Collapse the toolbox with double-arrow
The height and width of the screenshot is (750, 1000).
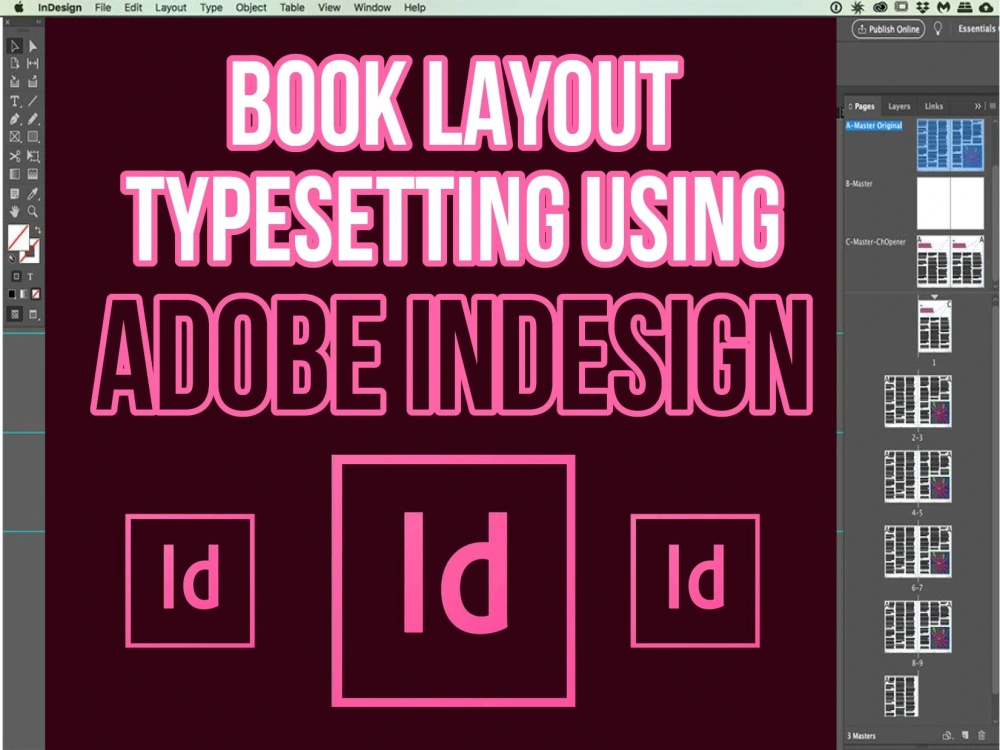pyautogui.click(x=38, y=22)
